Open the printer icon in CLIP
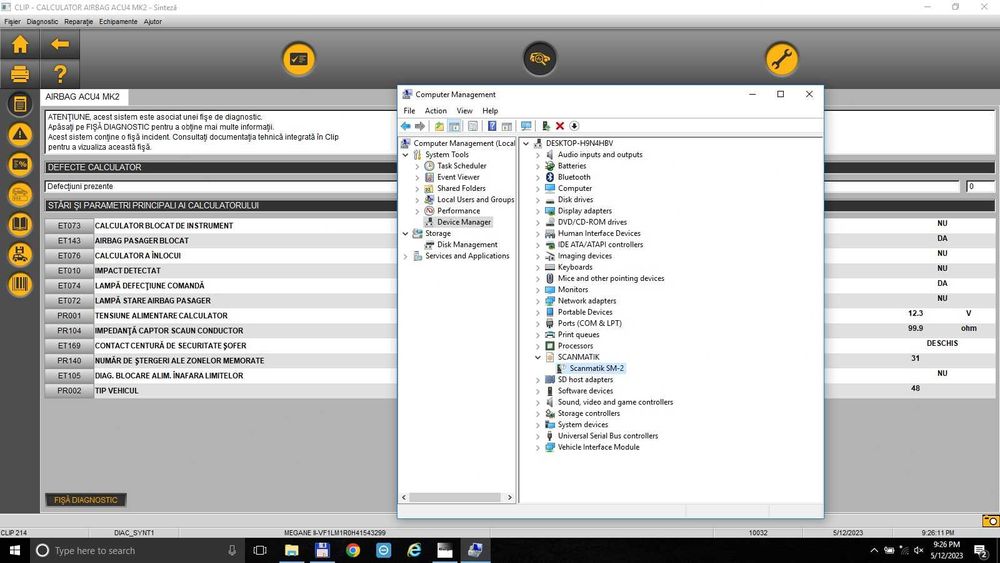 coord(20,74)
